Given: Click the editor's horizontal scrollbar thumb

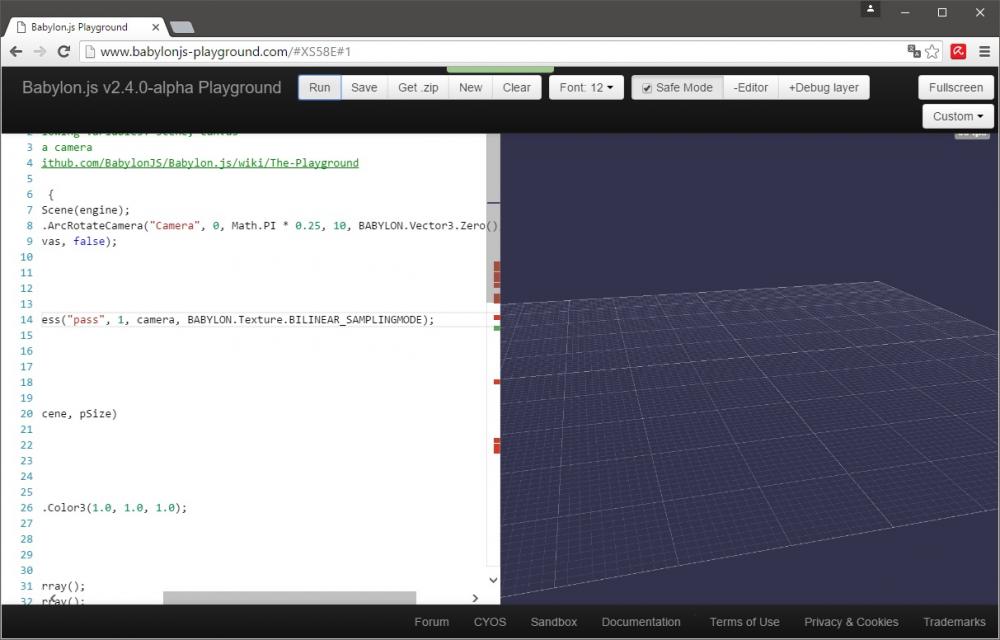Looking at the screenshot, I should pos(289,598).
